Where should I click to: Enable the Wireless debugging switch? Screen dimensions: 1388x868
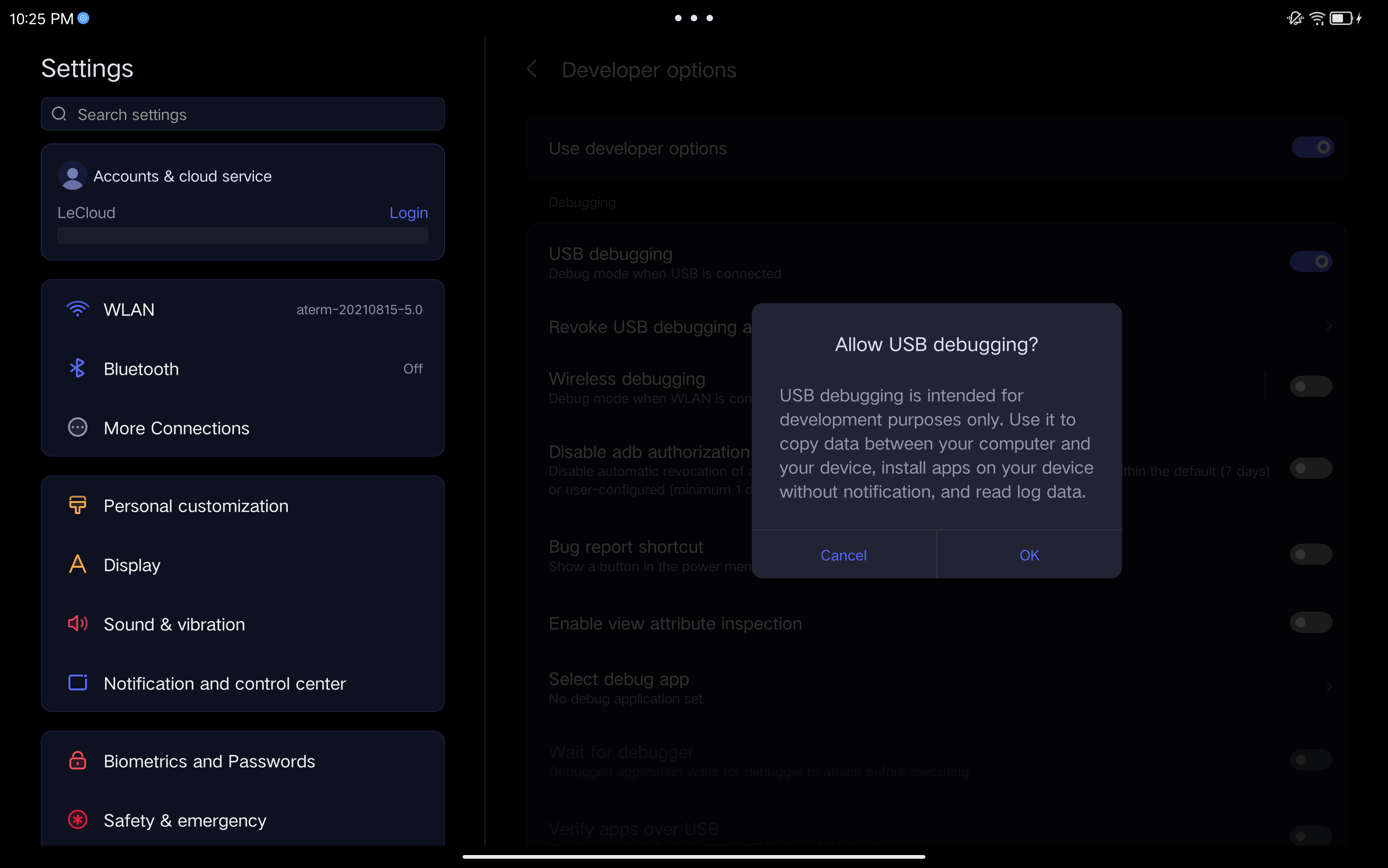pos(1311,386)
